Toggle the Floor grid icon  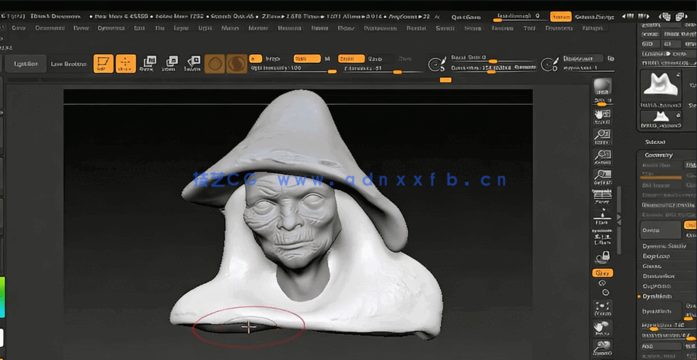(x=602, y=216)
